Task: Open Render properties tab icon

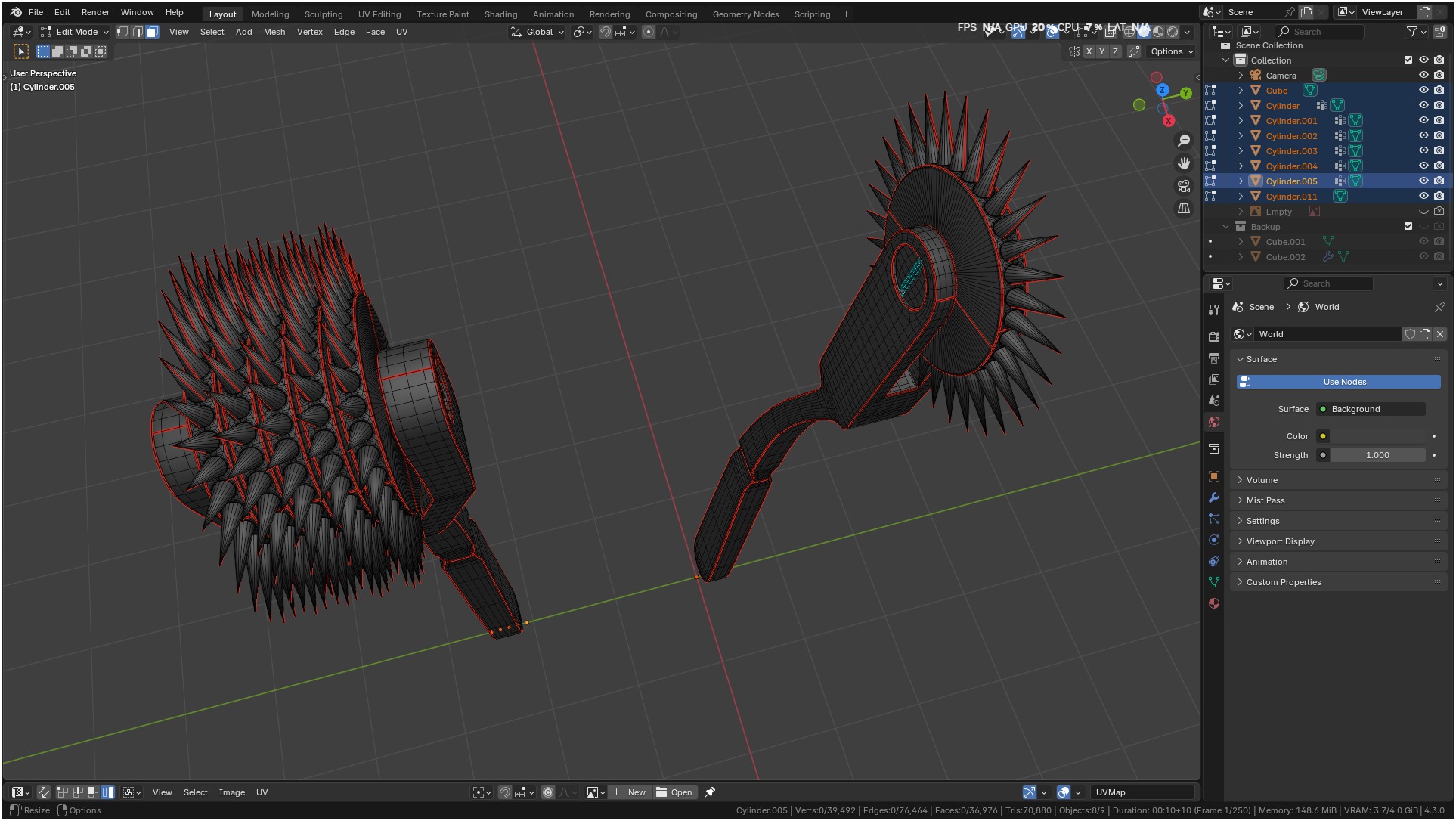Action: (1214, 337)
